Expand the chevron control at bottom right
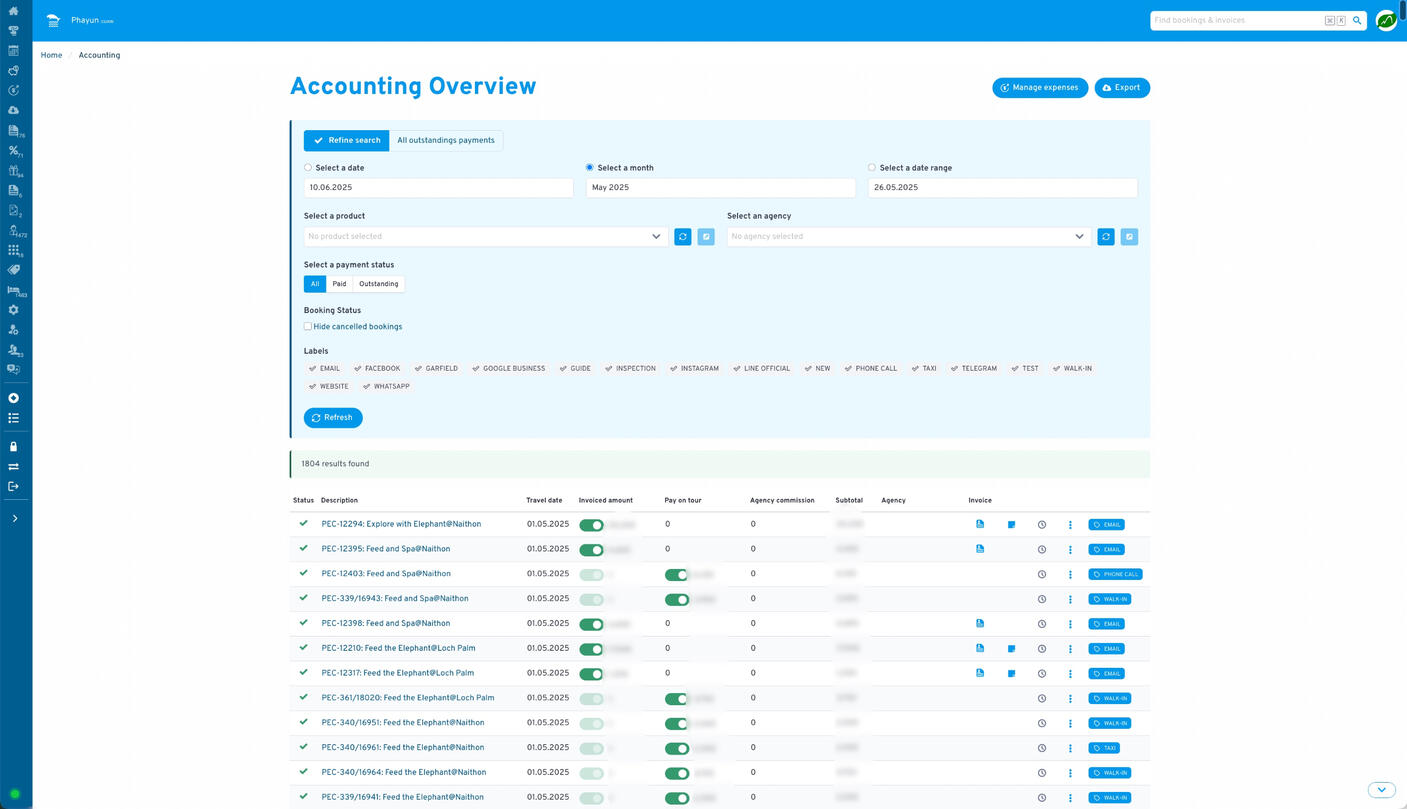This screenshot has height=809, width=1407. click(x=1381, y=789)
